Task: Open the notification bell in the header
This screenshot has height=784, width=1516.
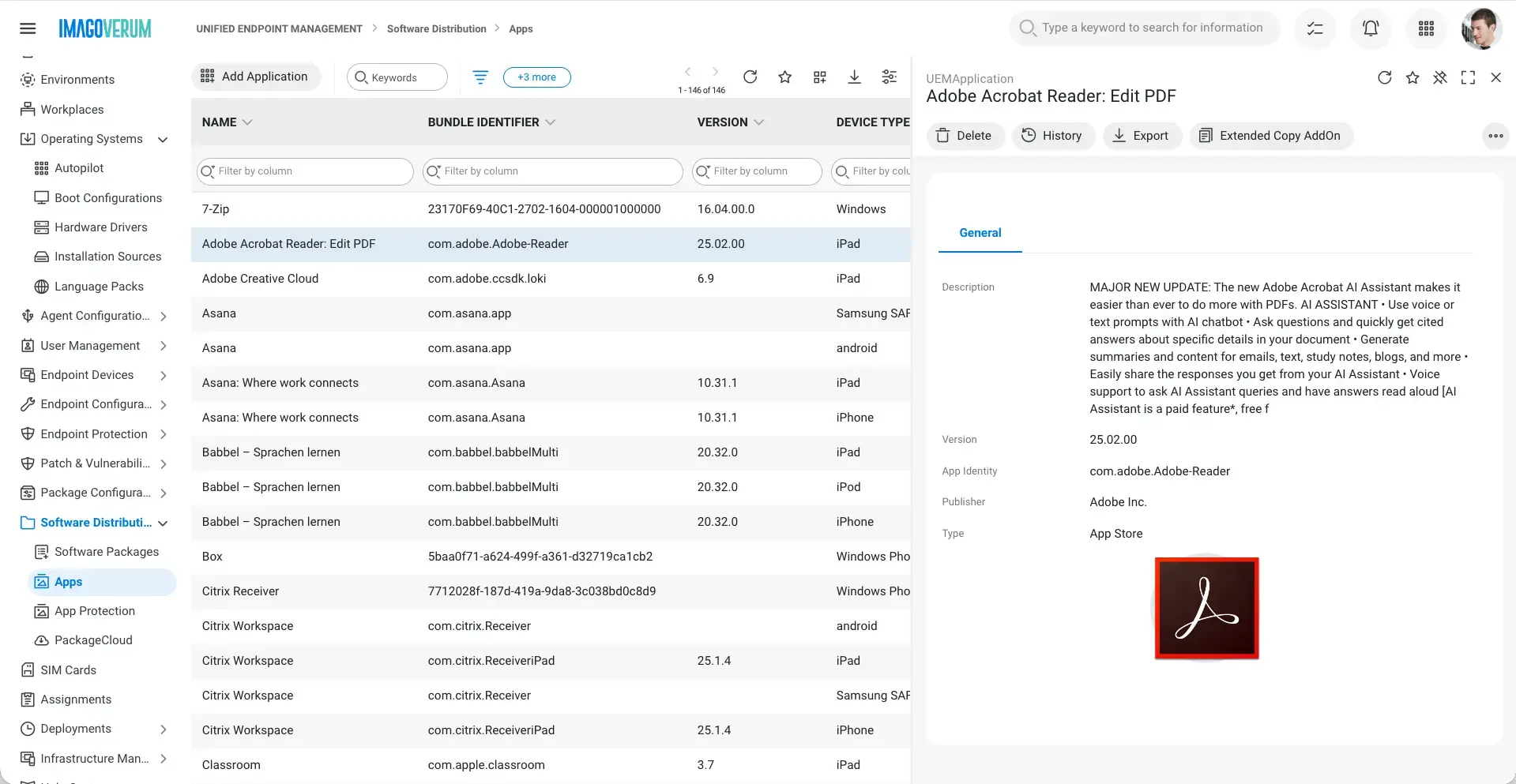Action: pyautogui.click(x=1370, y=28)
